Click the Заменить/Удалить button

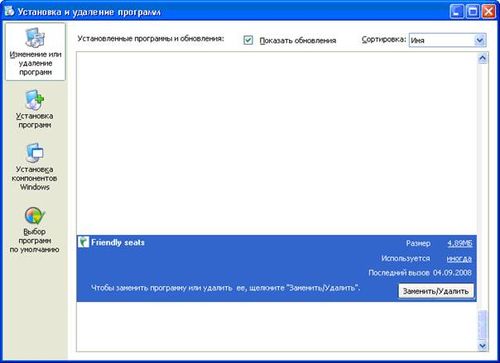click(436, 291)
